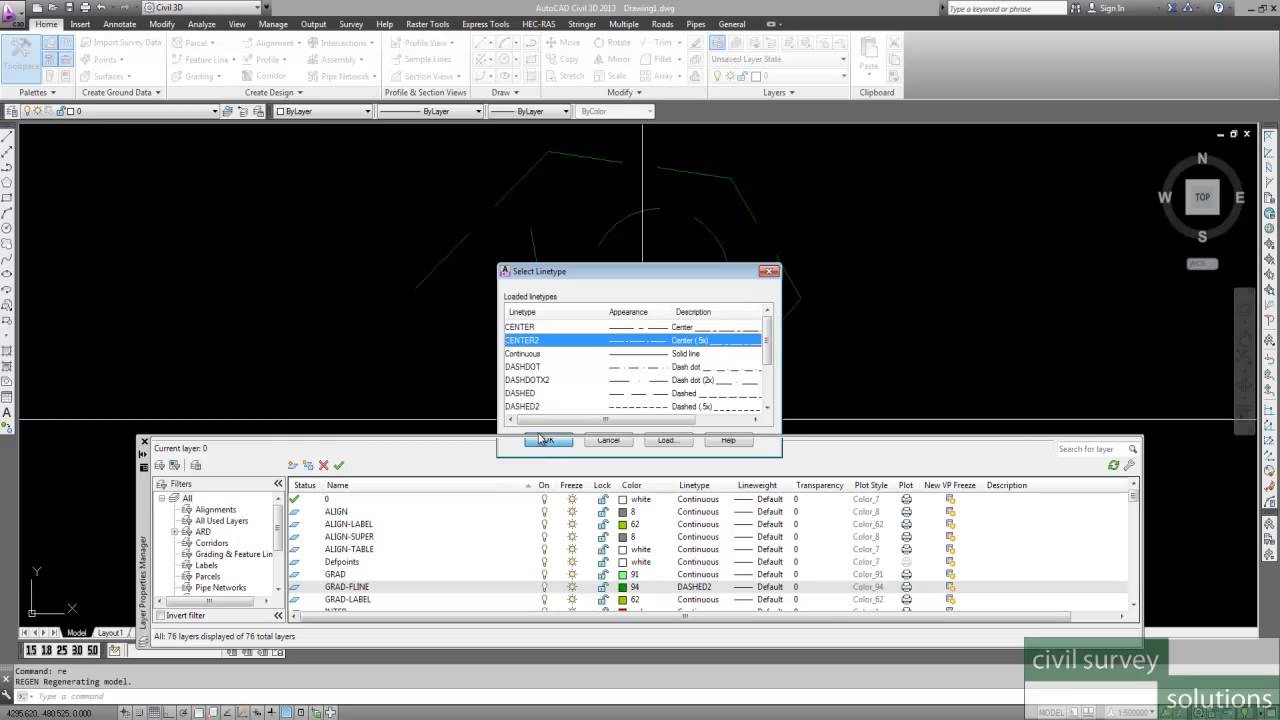Image resolution: width=1280 pixels, height=720 pixels.
Task: Toggle Freeze sun icon for Defpoints layer
Action: [572, 562]
